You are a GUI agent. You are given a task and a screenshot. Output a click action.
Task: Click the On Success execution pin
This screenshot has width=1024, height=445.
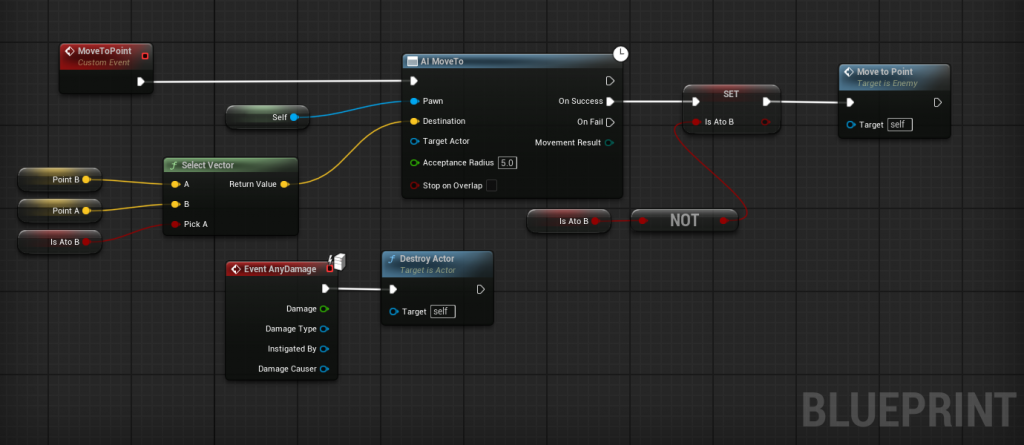[611, 101]
